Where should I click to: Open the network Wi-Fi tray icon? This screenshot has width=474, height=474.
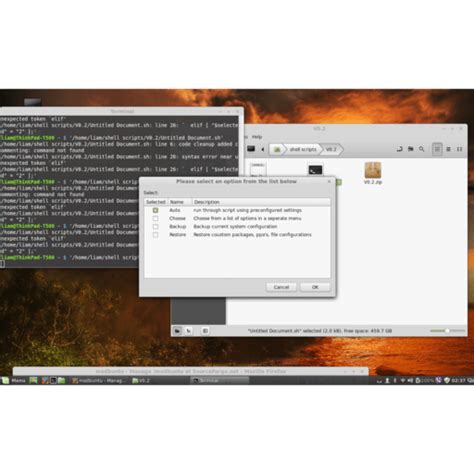tap(403, 380)
